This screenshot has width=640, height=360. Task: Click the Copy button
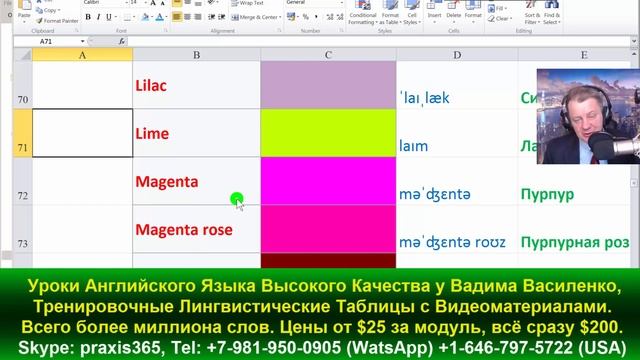click(48, 10)
